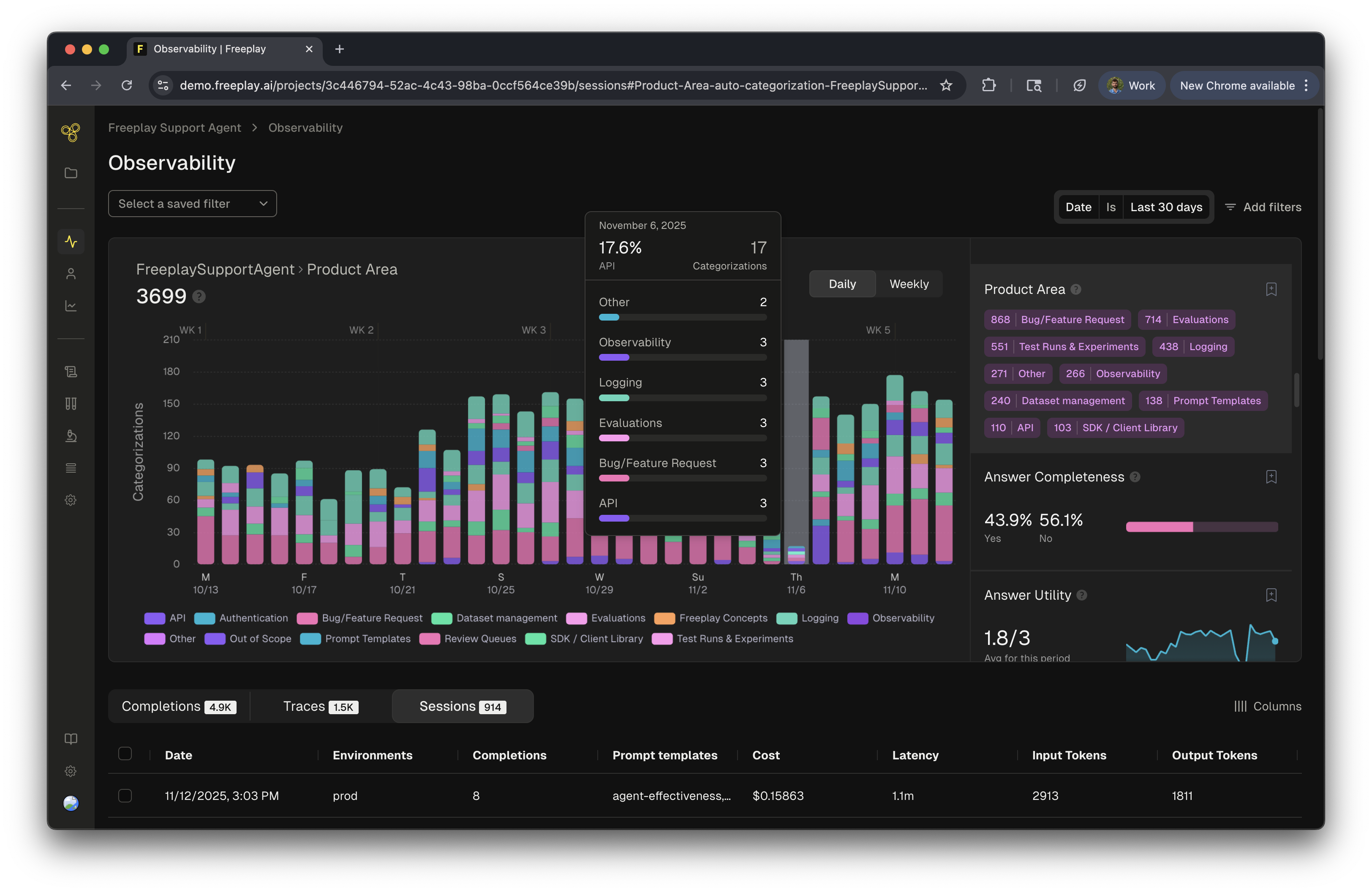Select the Observability pulse icon in sidebar

[70, 242]
